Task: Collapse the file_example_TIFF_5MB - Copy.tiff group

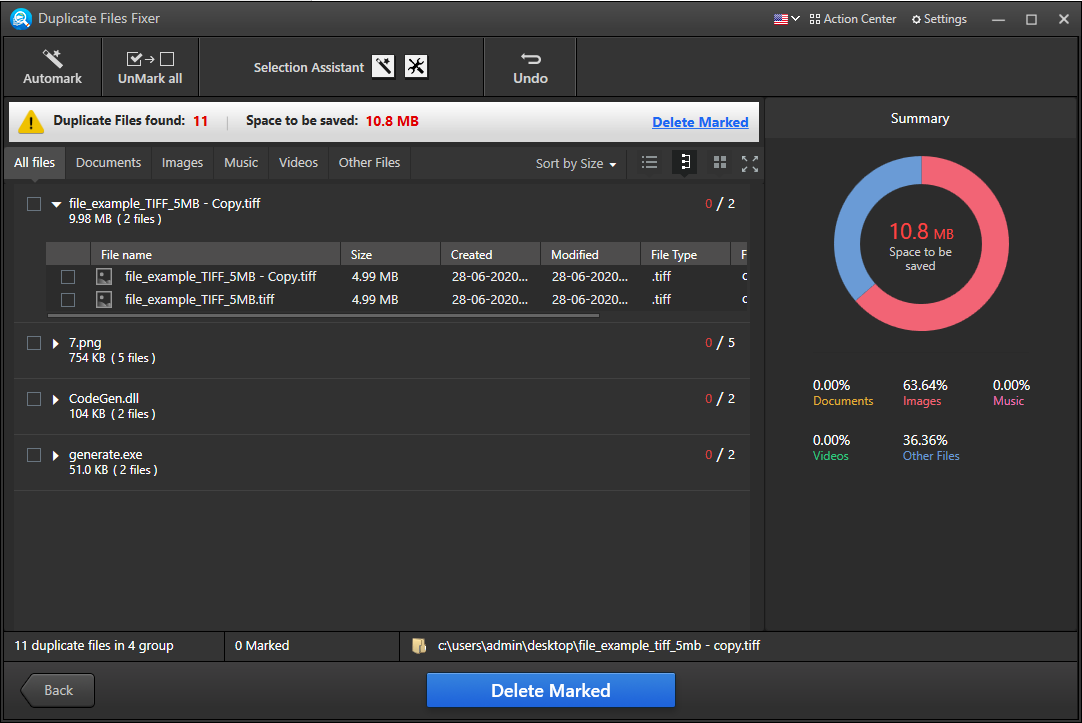Action: tap(57, 204)
